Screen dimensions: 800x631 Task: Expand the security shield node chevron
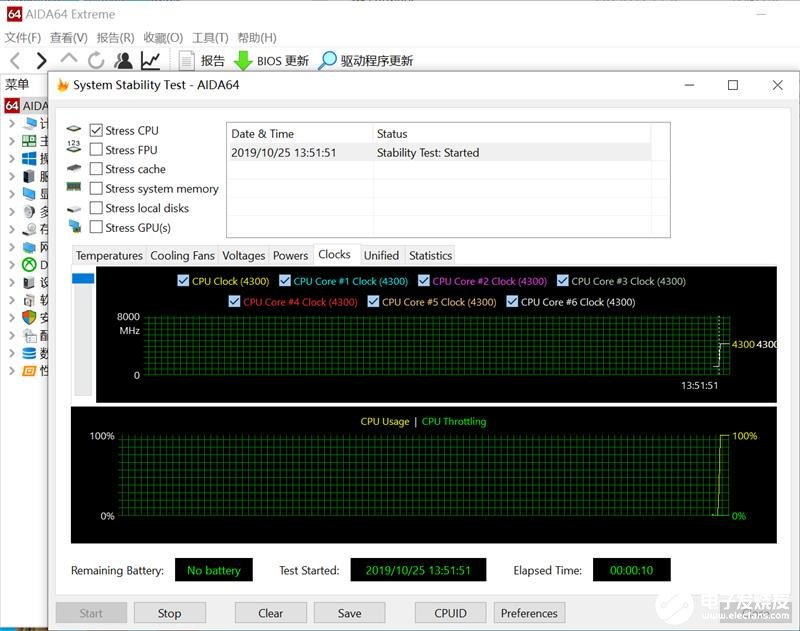11,317
